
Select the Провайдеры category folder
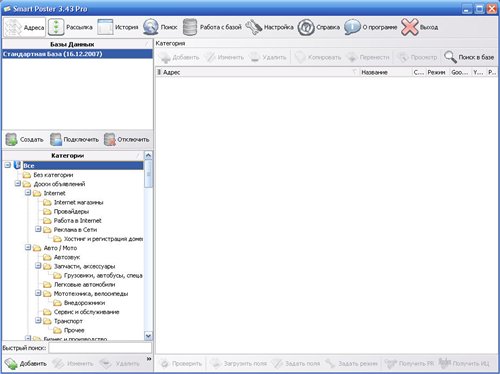pos(66,211)
